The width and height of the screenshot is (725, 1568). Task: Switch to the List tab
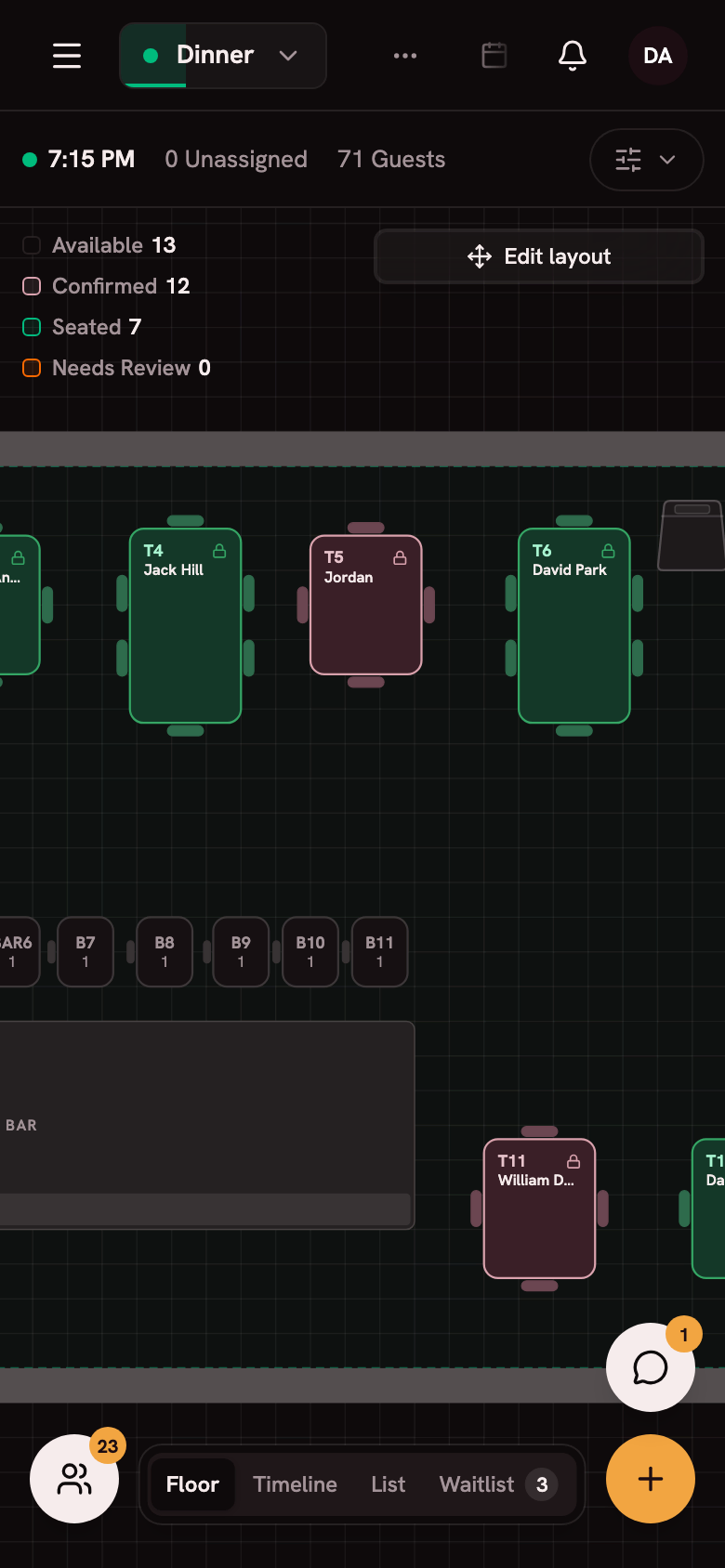[388, 1484]
